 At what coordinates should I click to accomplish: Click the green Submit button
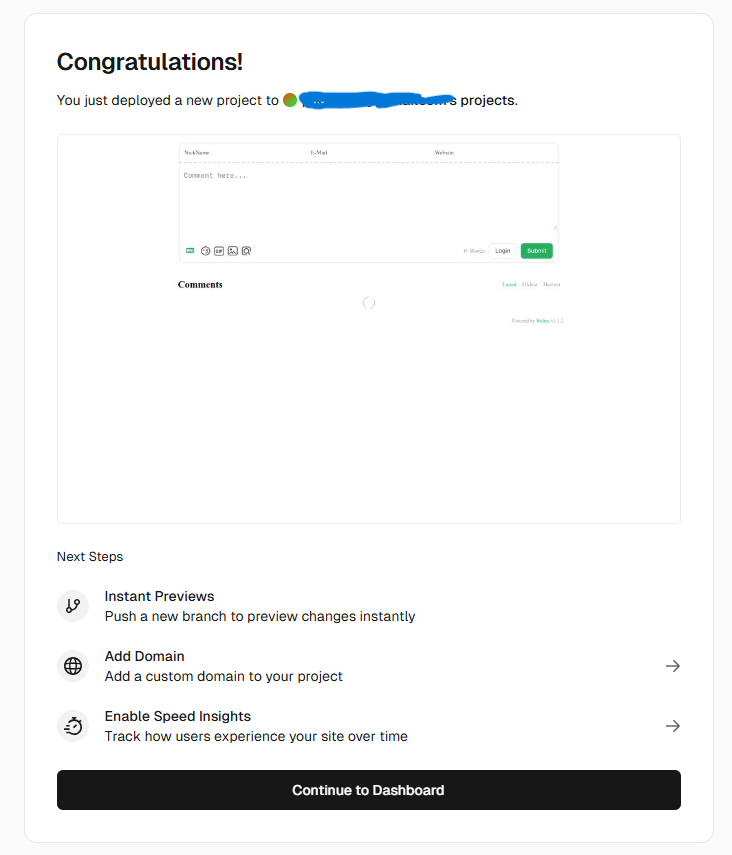pyautogui.click(x=537, y=251)
